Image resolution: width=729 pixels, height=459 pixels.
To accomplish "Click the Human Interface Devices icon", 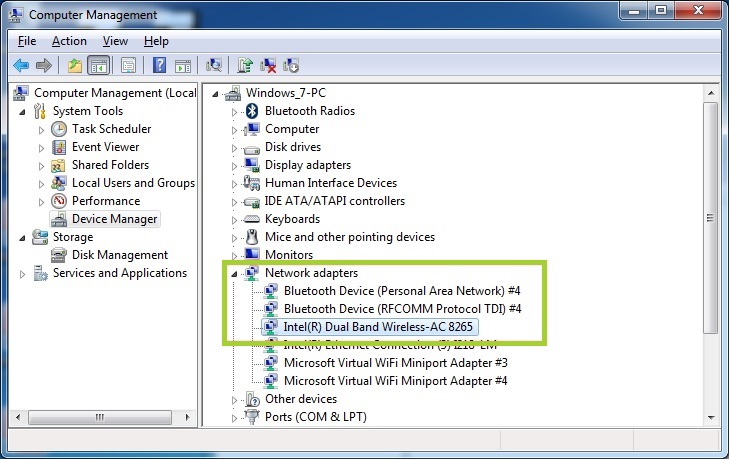I will pyautogui.click(x=252, y=183).
